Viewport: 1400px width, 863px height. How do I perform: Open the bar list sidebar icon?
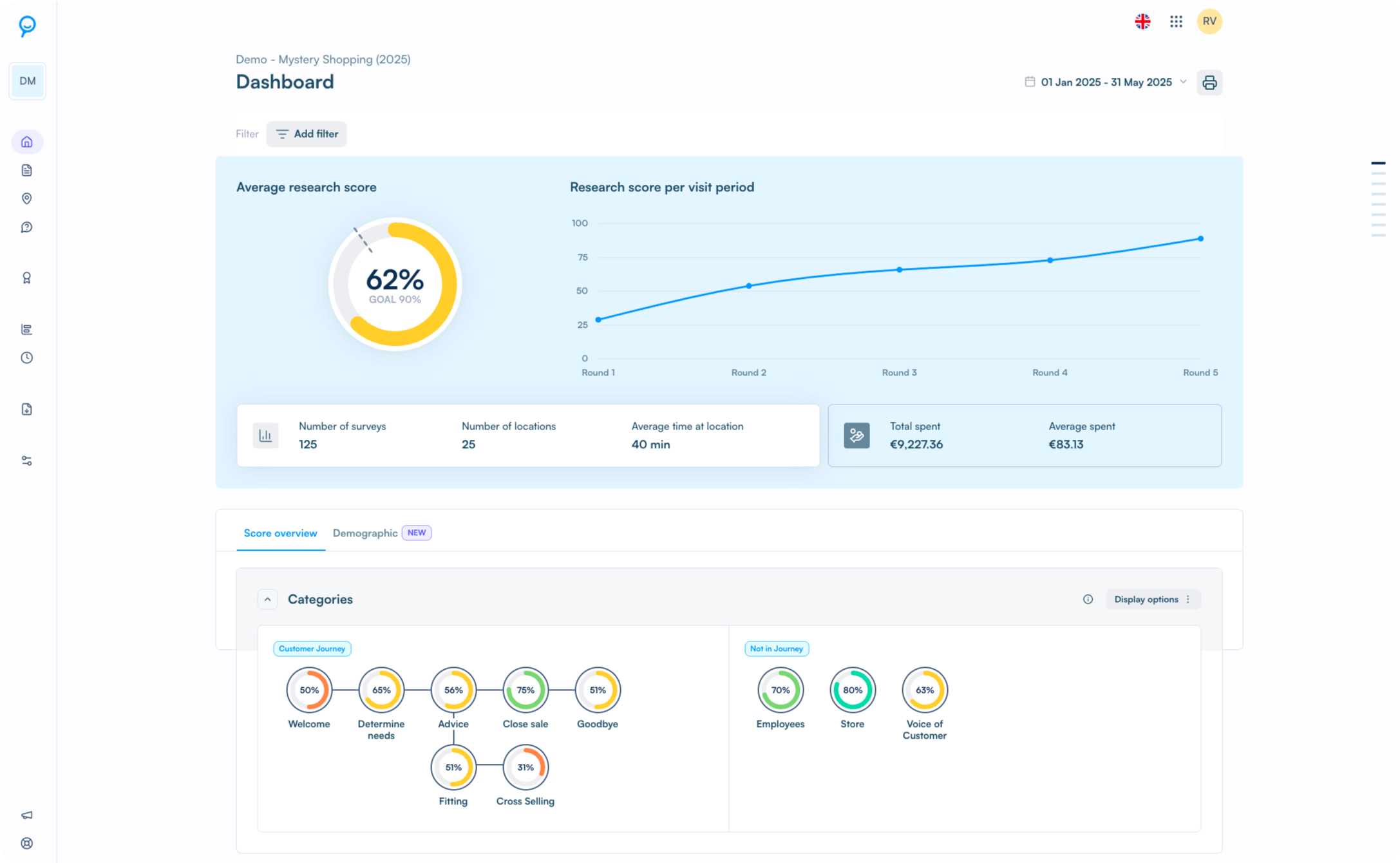click(27, 329)
